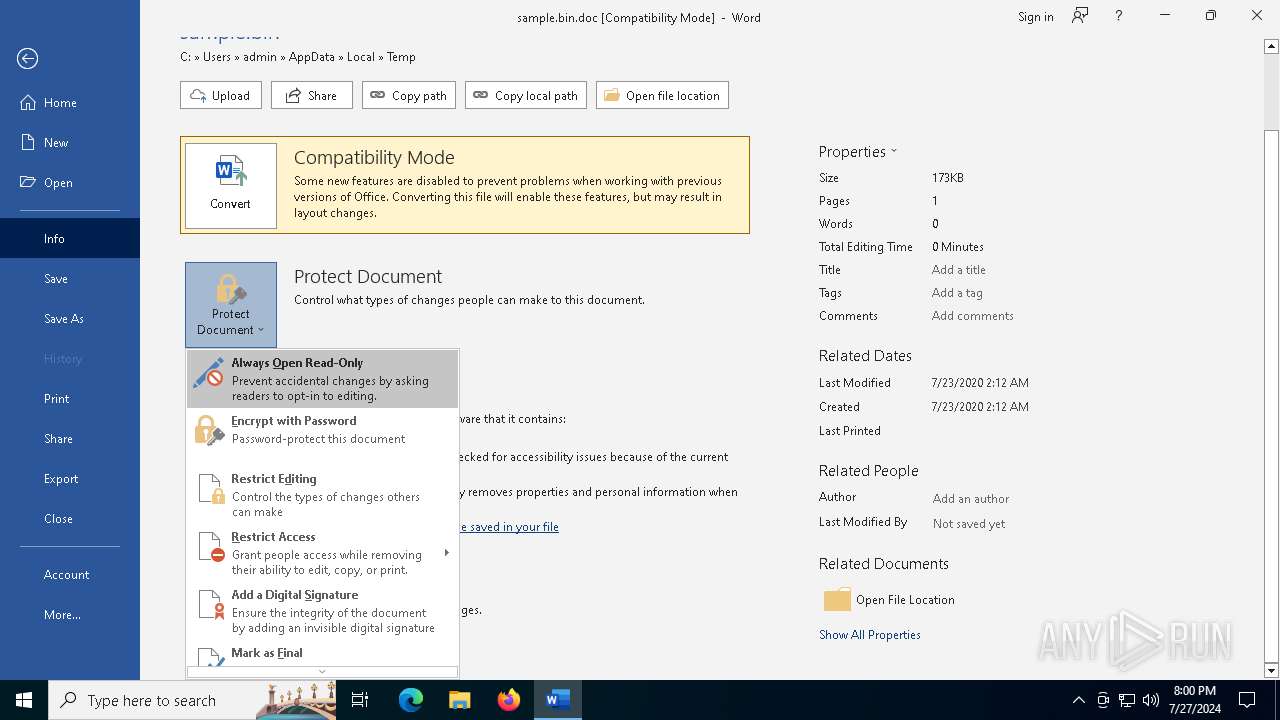Viewport: 1280px width, 720px height.
Task: Open the Print page
Action: point(70,399)
